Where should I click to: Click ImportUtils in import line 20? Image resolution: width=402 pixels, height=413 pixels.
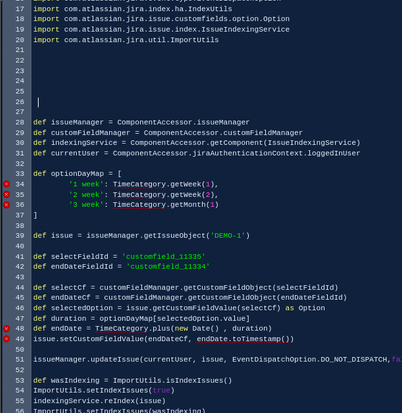pos(194,40)
